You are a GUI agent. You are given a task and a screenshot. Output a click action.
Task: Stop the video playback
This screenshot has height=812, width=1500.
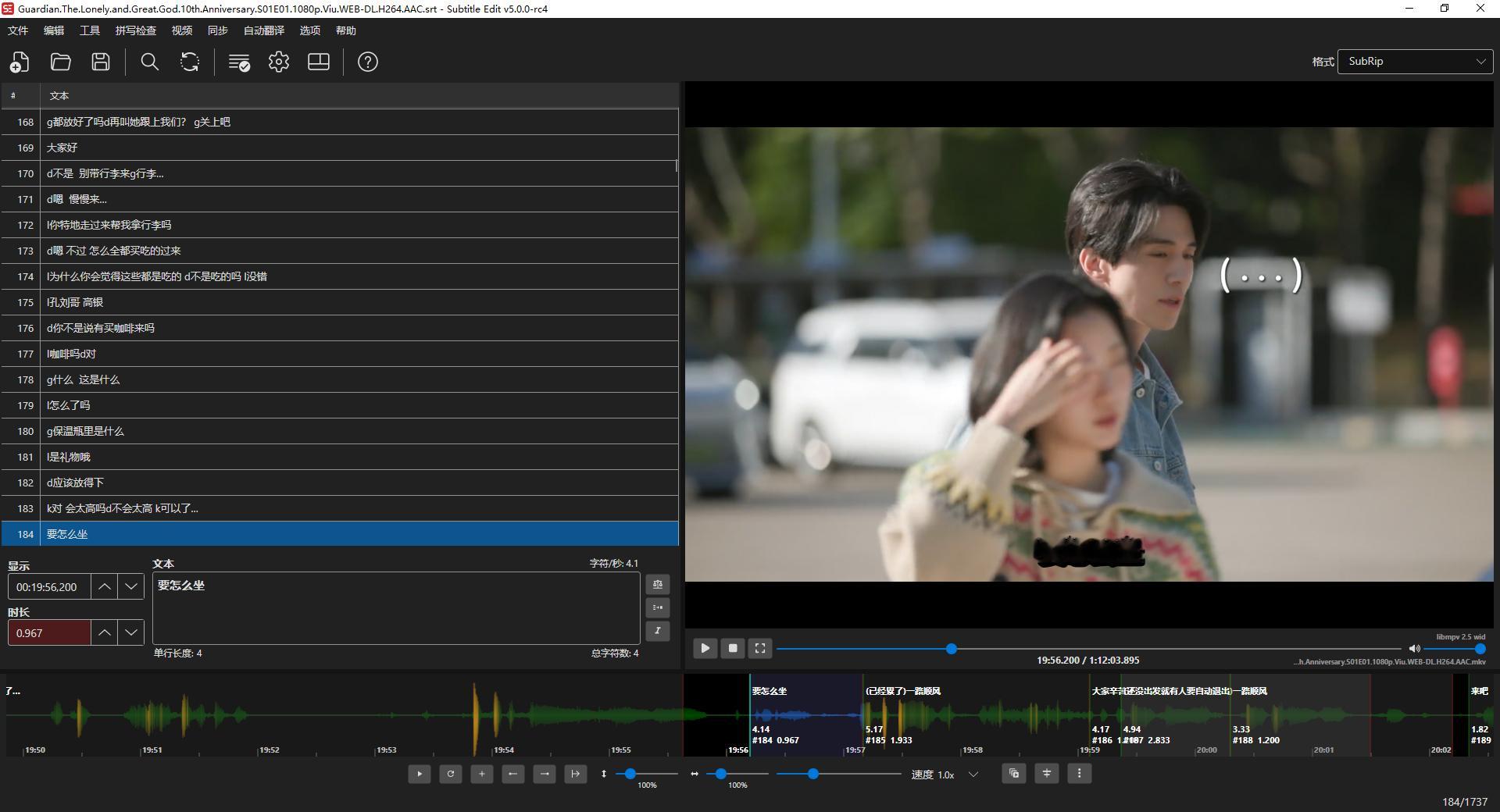point(733,648)
